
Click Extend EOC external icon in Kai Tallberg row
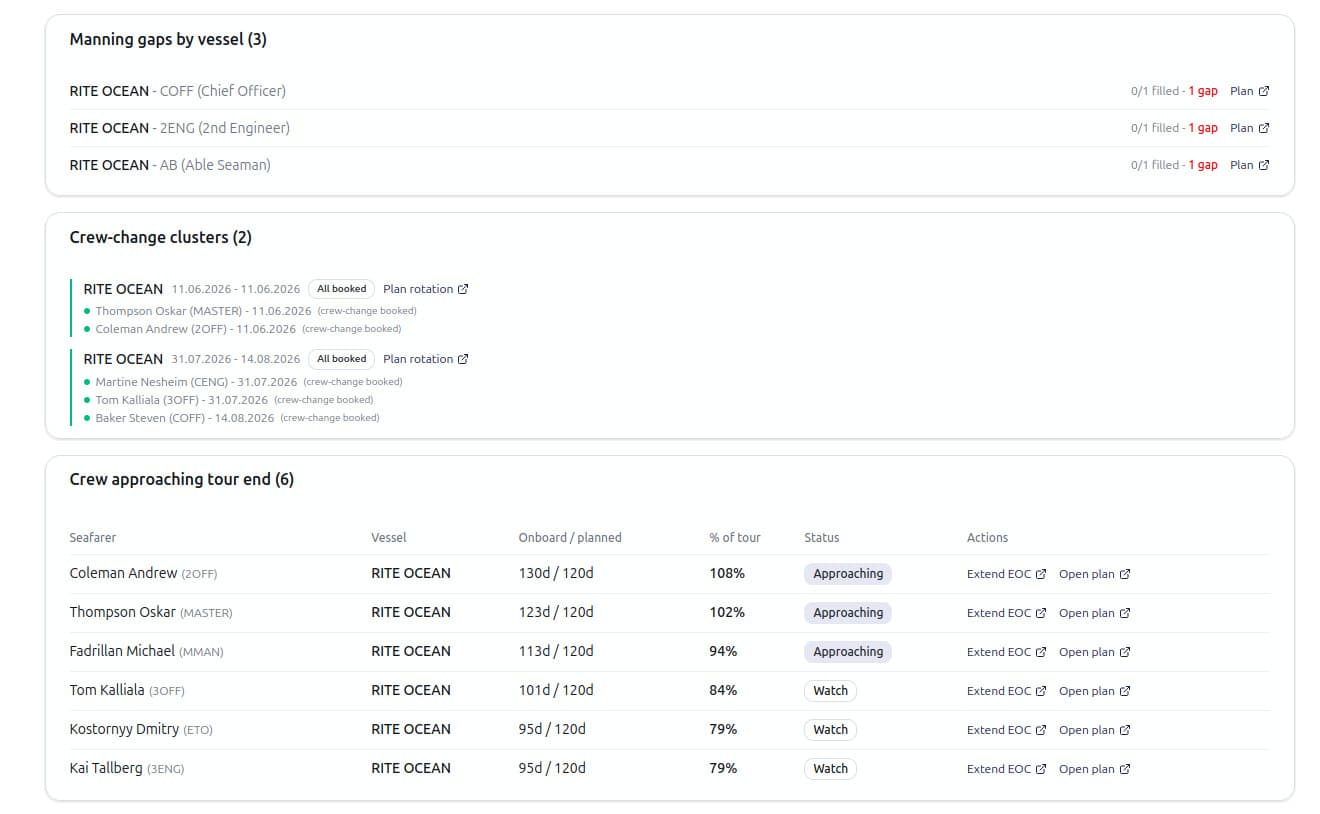(1041, 769)
